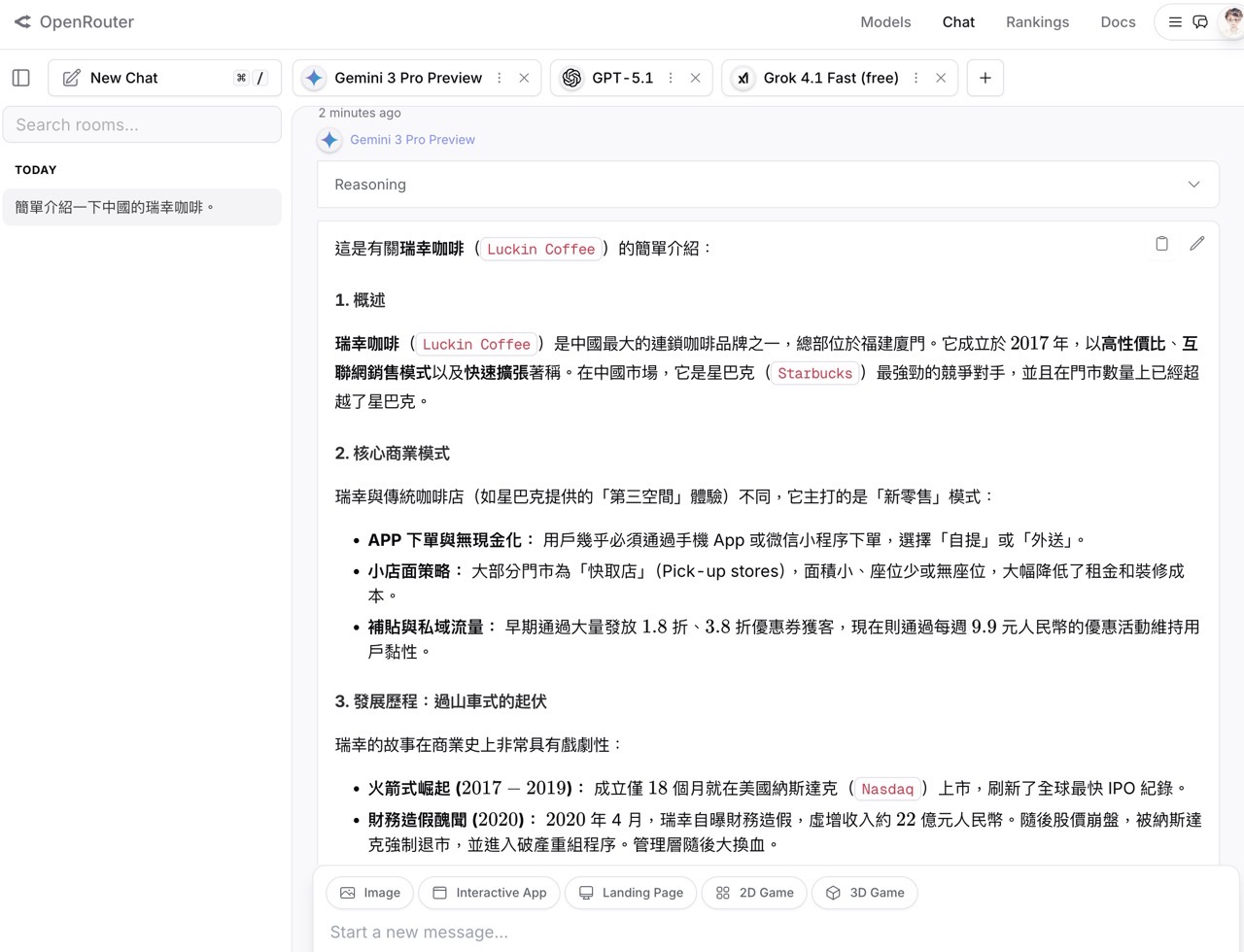This screenshot has height=952, width=1244.
Task: Go to the Models page
Action: [x=885, y=21]
